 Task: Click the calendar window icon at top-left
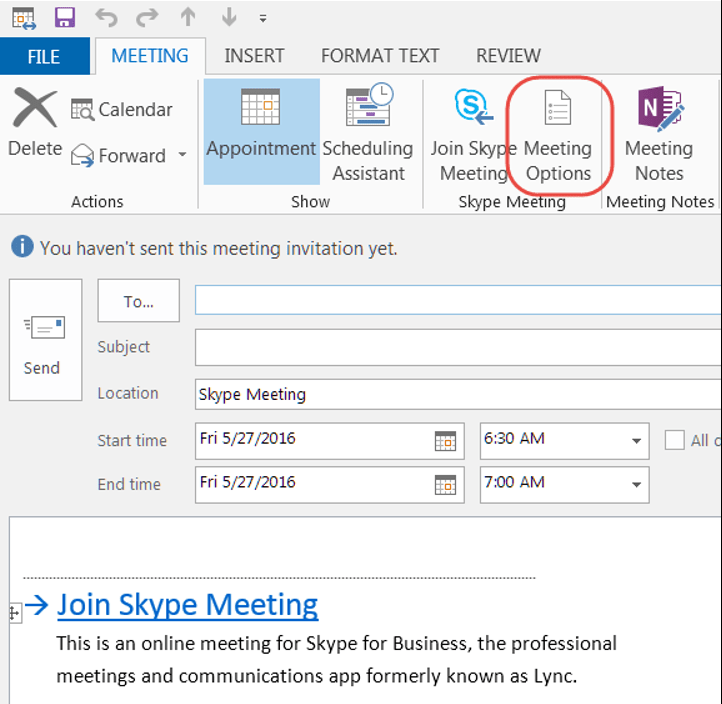coord(24,18)
